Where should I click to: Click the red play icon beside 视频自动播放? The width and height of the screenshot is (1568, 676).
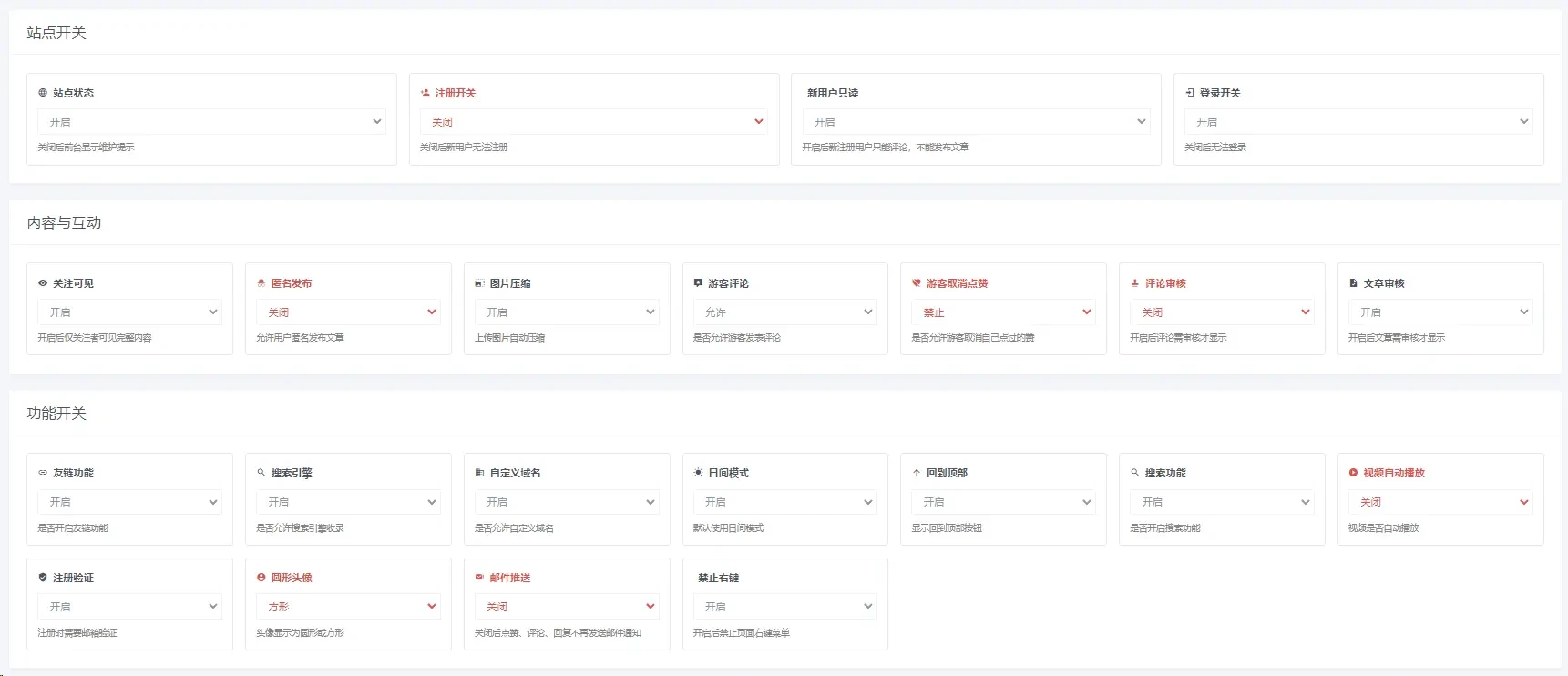point(1353,473)
